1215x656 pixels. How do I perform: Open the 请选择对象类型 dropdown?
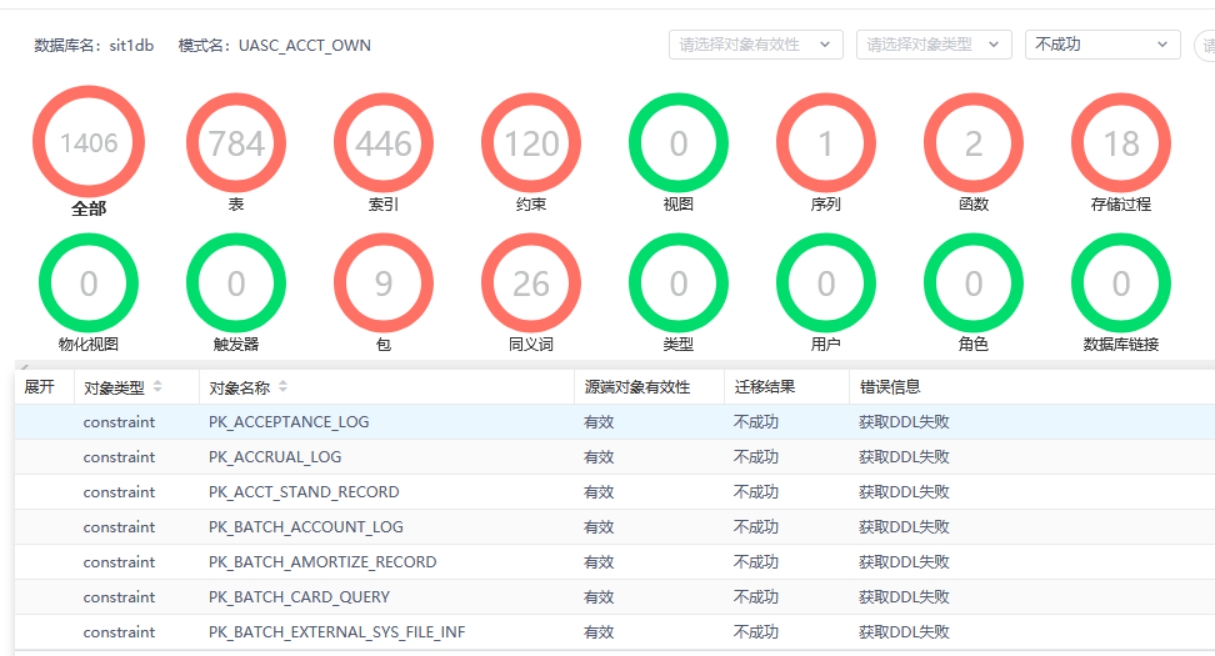[934, 45]
